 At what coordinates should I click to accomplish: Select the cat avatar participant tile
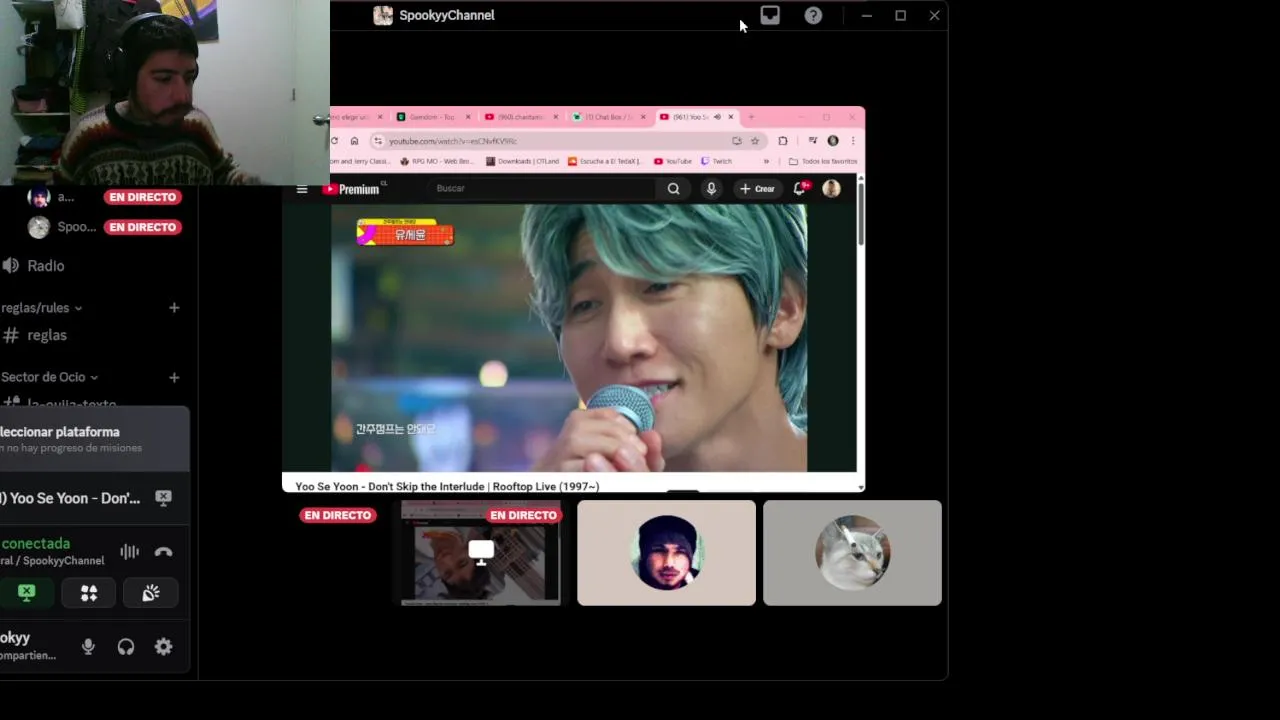coord(852,553)
